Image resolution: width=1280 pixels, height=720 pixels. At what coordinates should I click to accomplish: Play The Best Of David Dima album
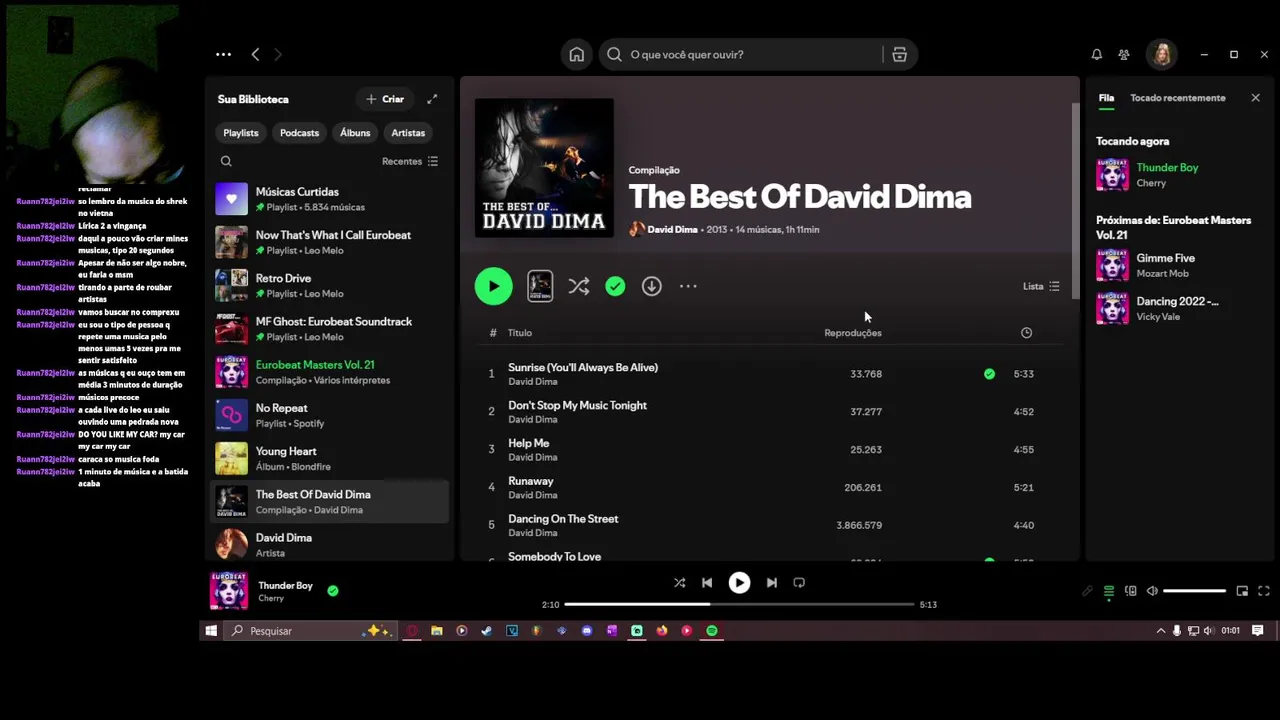tap(493, 286)
